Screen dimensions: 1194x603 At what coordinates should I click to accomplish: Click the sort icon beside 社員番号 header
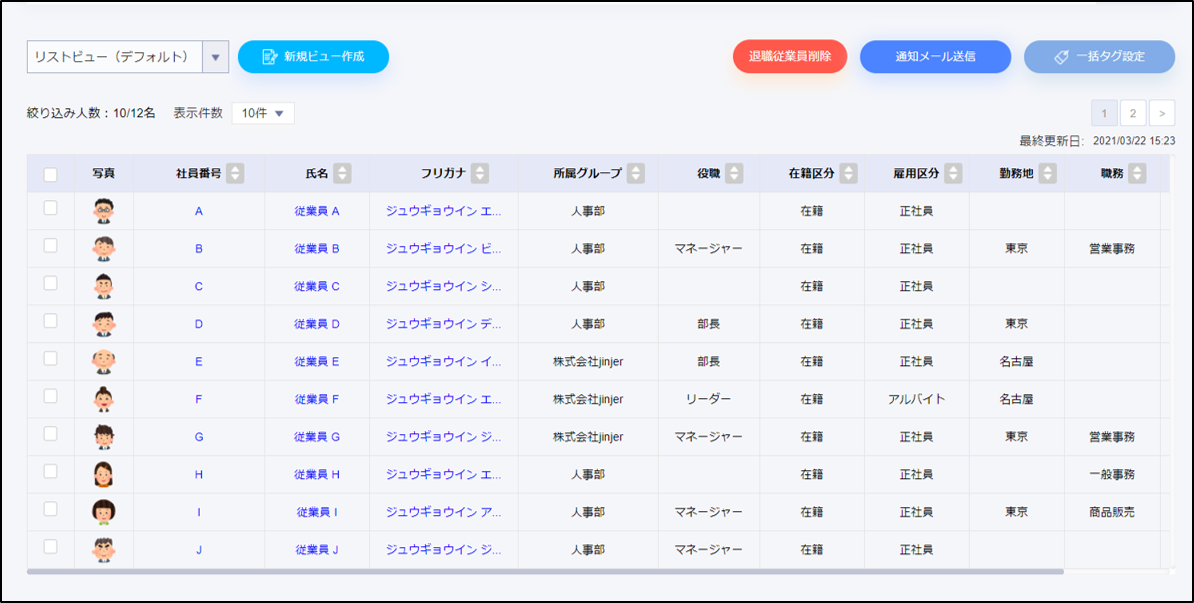coord(235,174)
